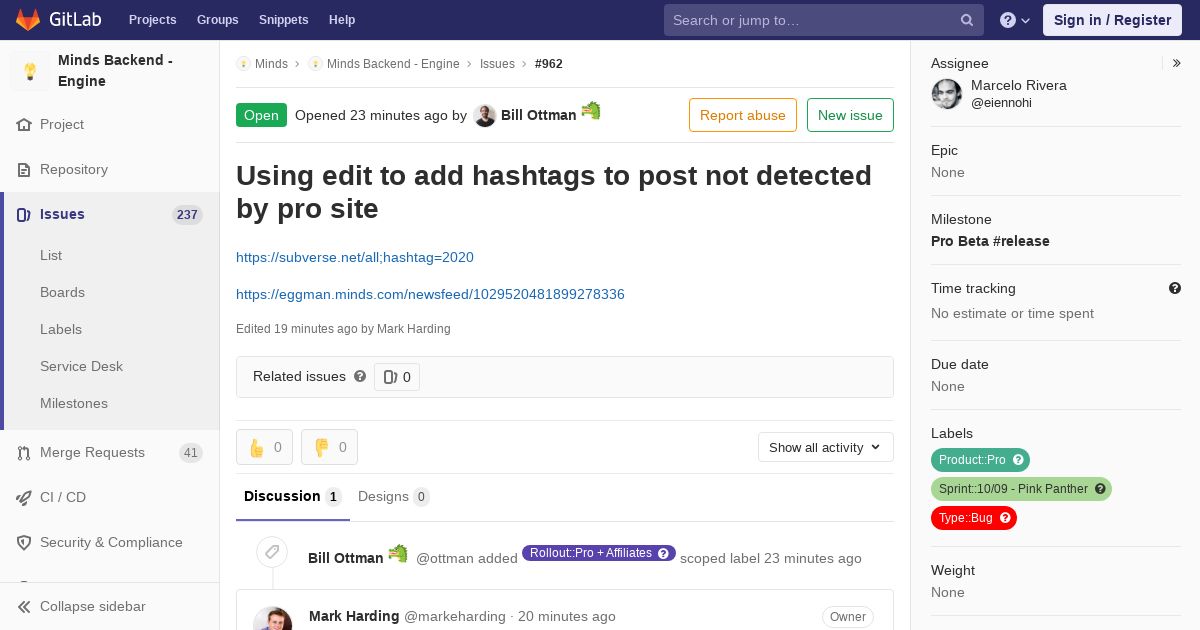1200x630 pixels.
Task: Open the Milestones sidebar item
Action: pos(74,404)
